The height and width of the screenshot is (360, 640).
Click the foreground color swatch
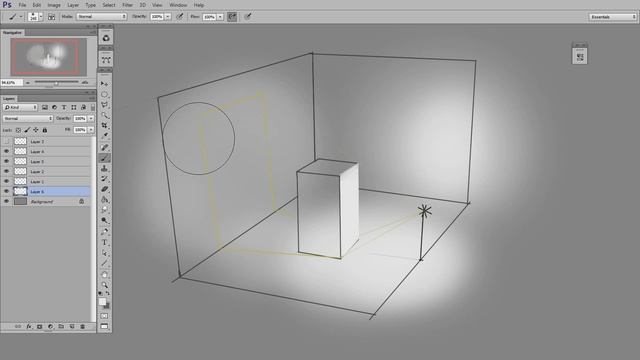pos(102,302)
